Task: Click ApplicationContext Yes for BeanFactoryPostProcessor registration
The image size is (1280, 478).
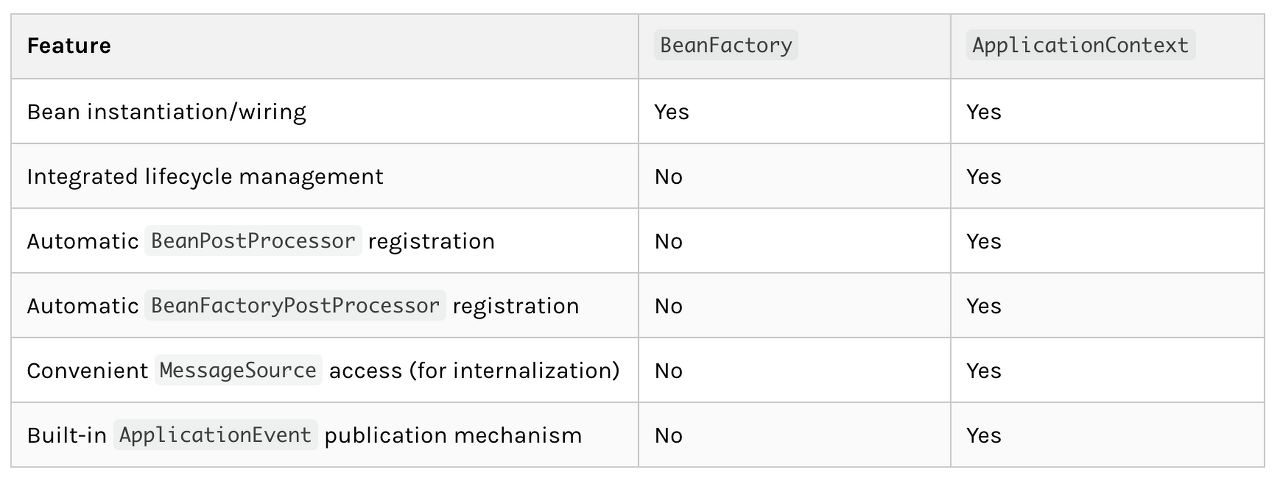Action: click(x=983, y=306)
